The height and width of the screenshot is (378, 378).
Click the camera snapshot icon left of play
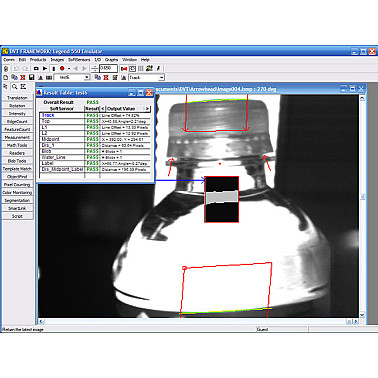tap(36, 68)
